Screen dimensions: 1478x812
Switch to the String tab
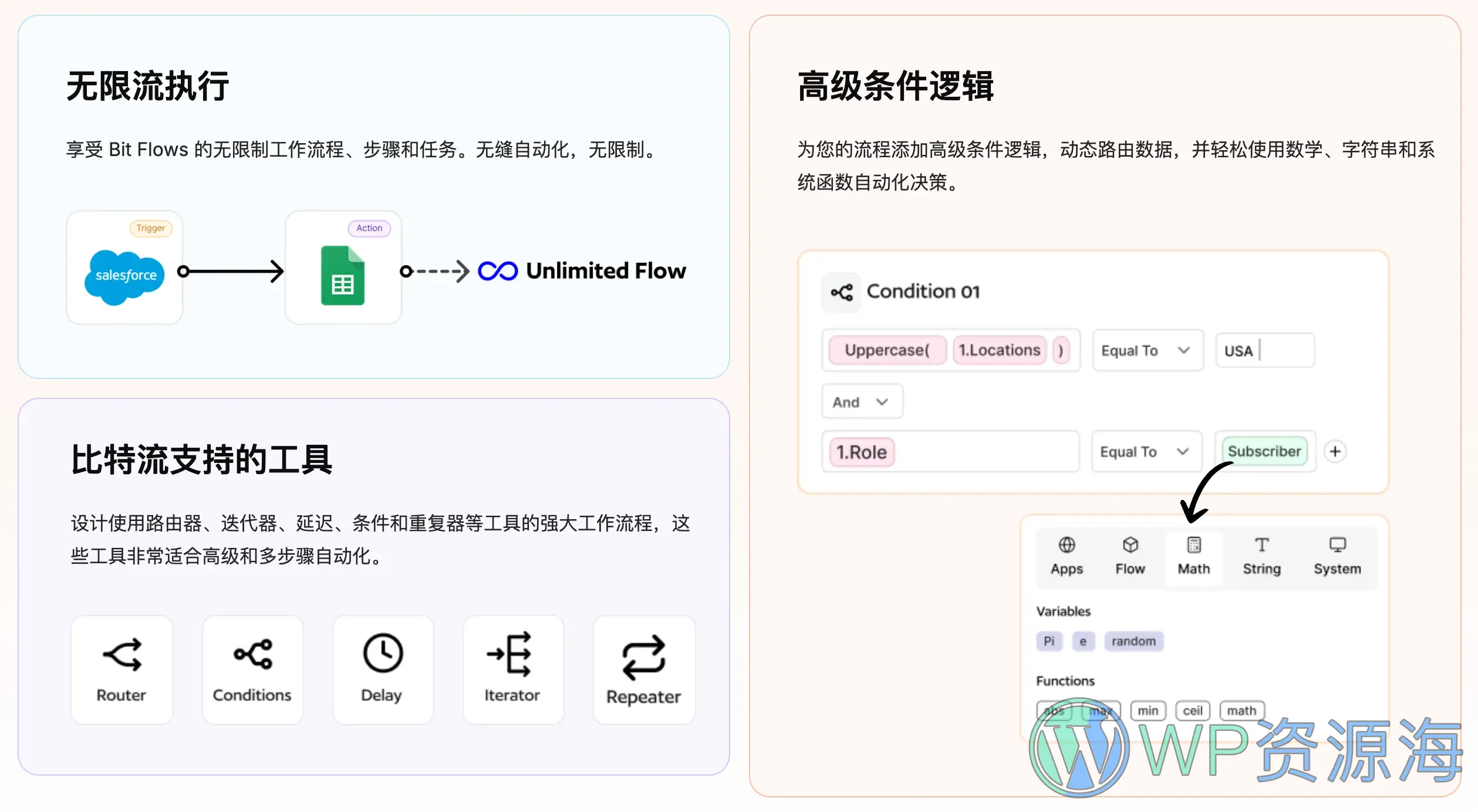click(1261, 557)
